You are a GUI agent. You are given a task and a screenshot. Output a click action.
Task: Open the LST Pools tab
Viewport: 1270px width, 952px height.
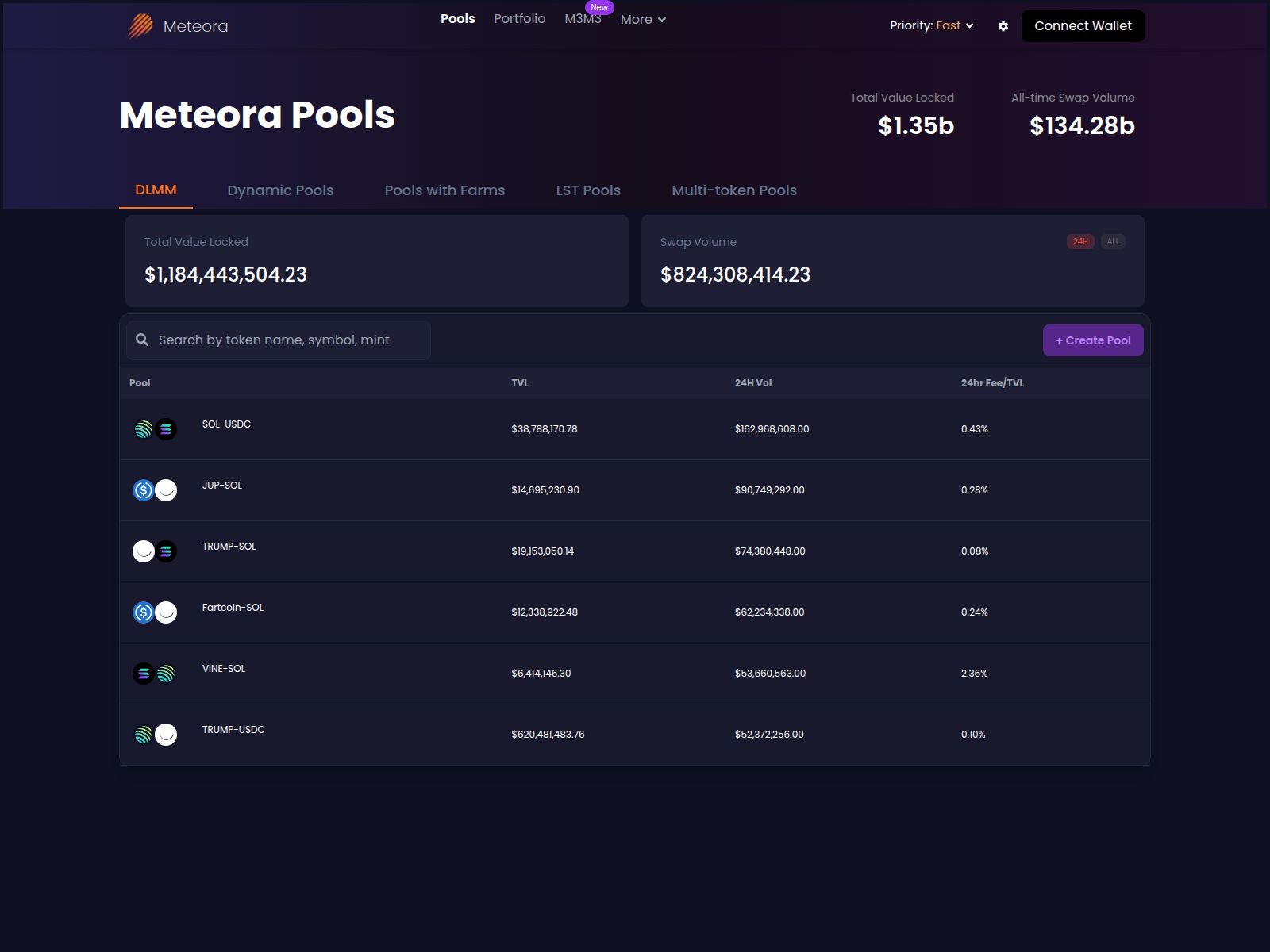[x=588, y=190]
